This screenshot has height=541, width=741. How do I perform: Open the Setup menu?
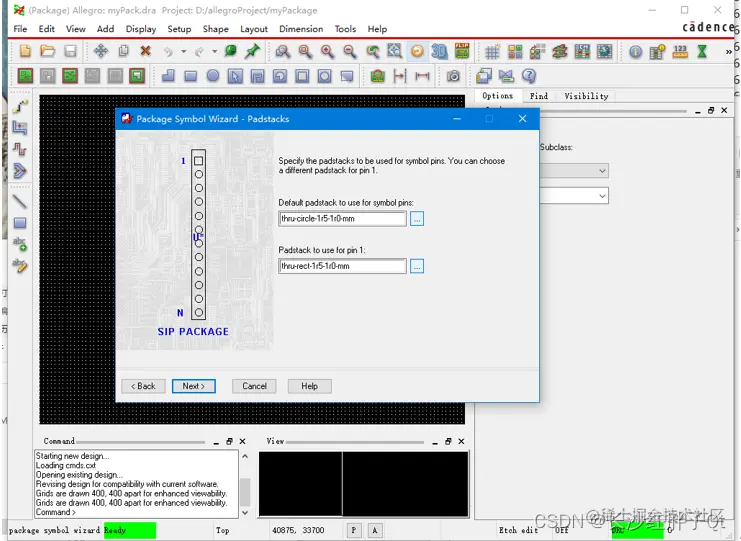click(x=179, y=29)
